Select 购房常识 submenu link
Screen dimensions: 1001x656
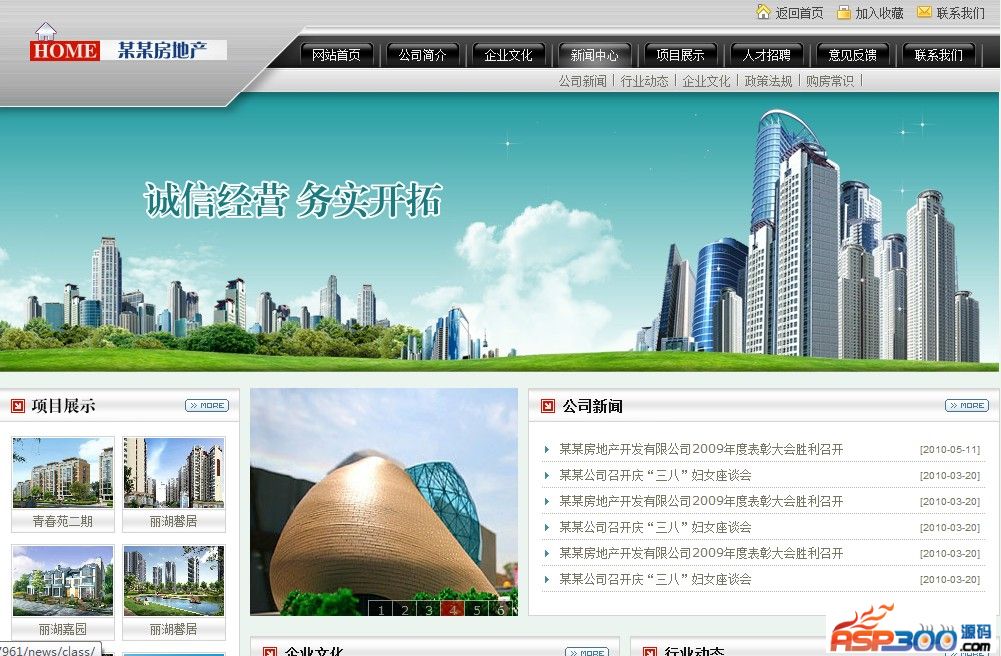tap(830, 81)
